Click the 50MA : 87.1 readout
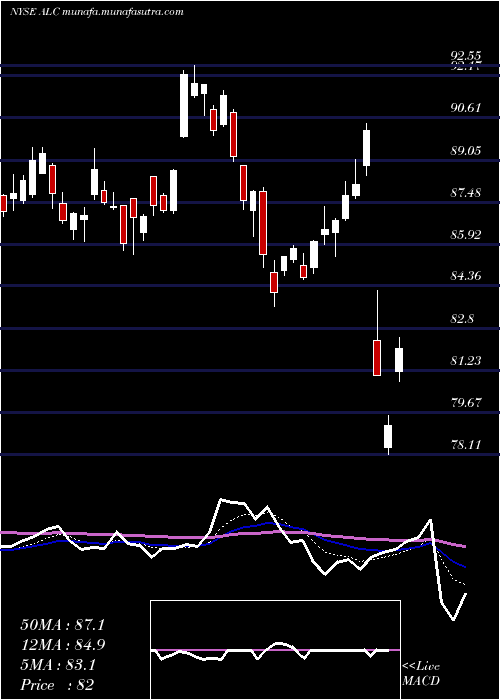The width and height of the screenshot is (500, 700). click(x=62, y=625)
